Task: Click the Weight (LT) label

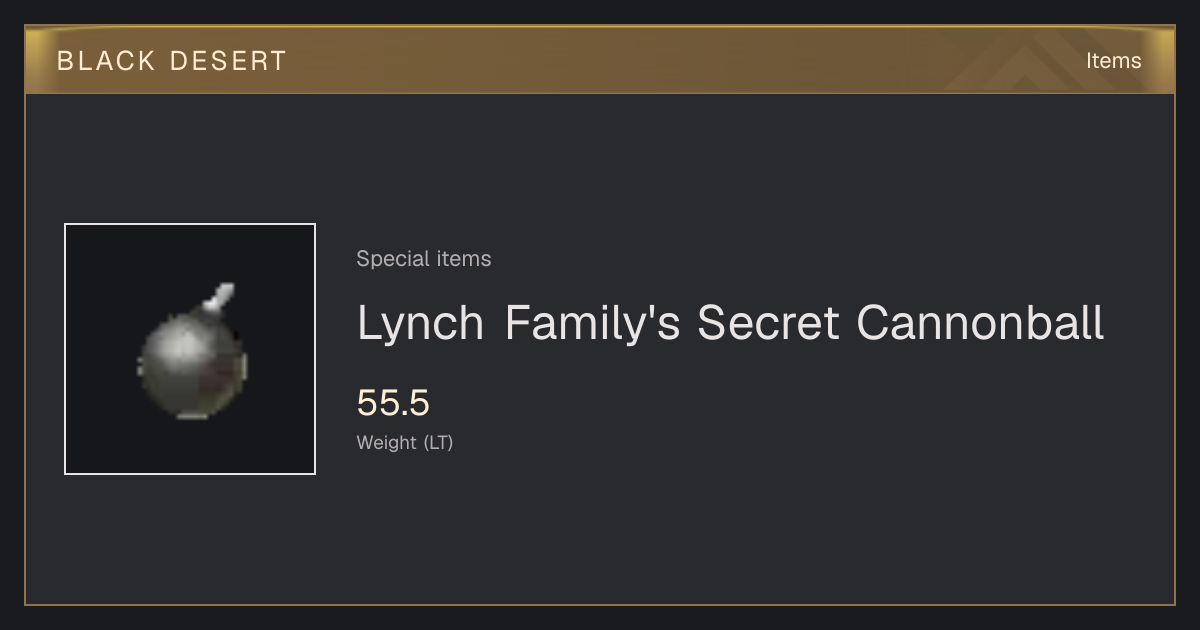Action: (x=405, y=442)
